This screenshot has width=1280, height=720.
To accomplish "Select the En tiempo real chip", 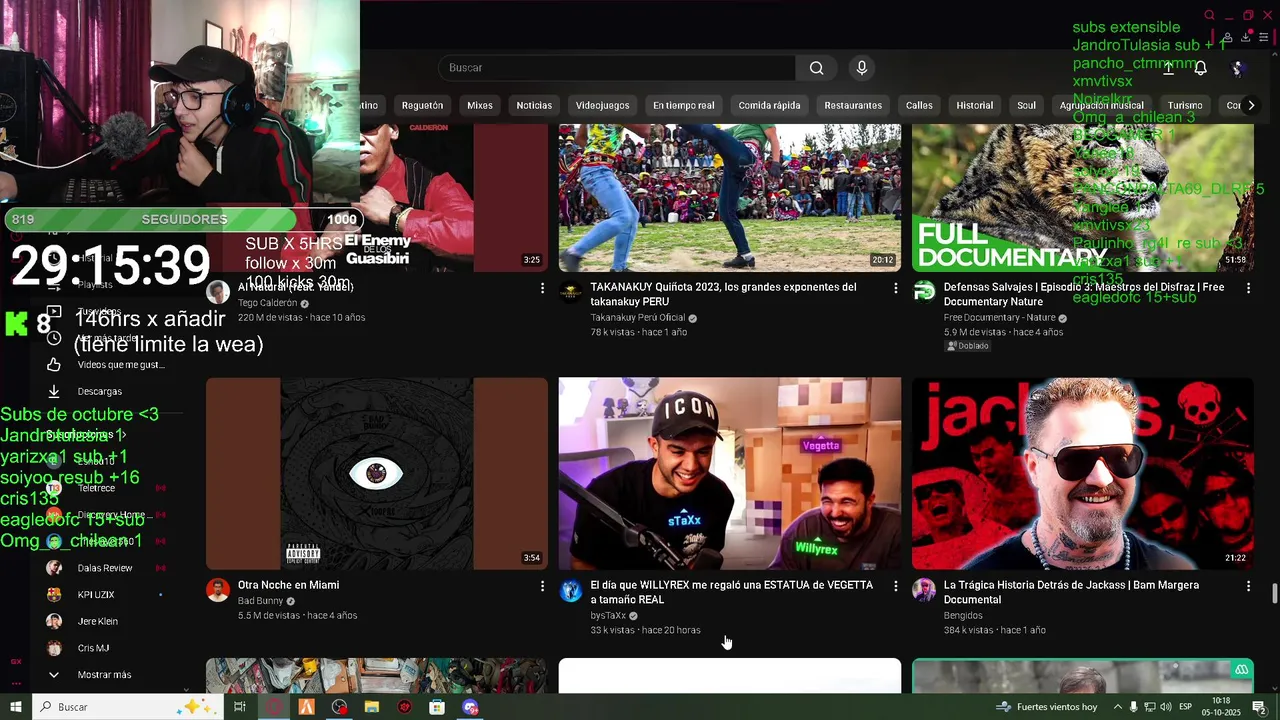I will pyautogui.click(x=684, y=105).
